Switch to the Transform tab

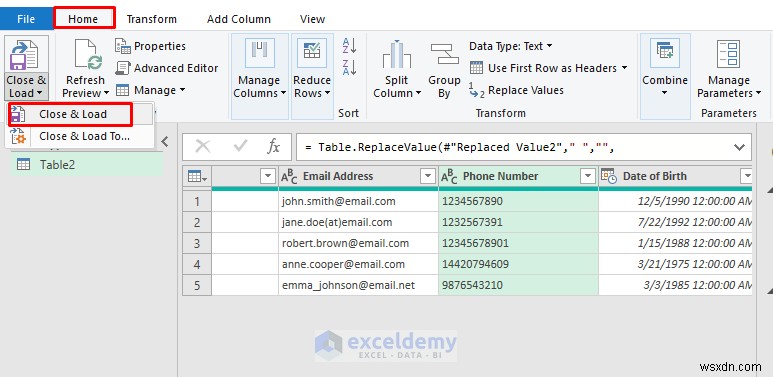[x=152, y=19]
